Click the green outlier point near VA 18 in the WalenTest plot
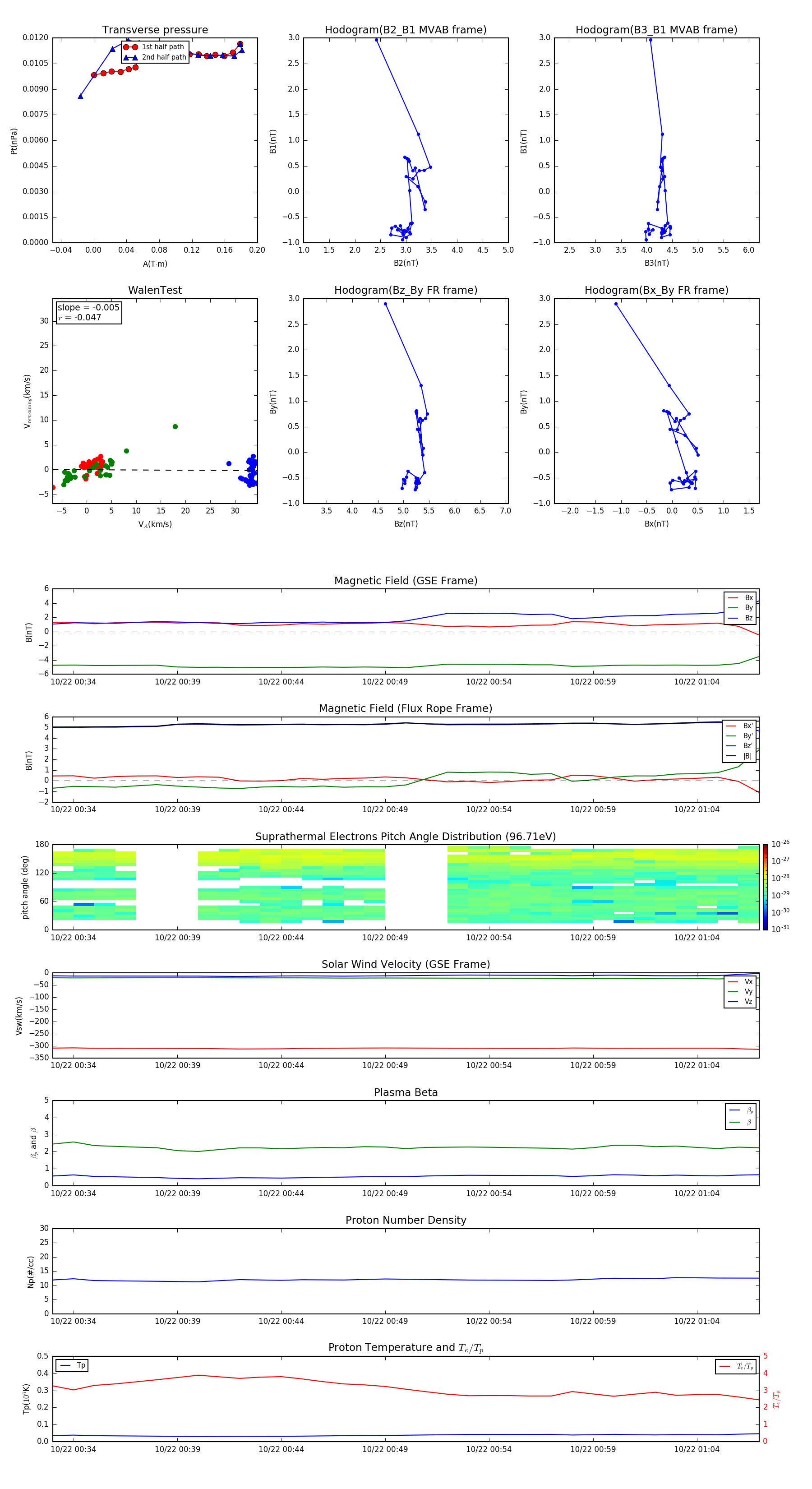Screen dimensions: 812x1489 175,426
